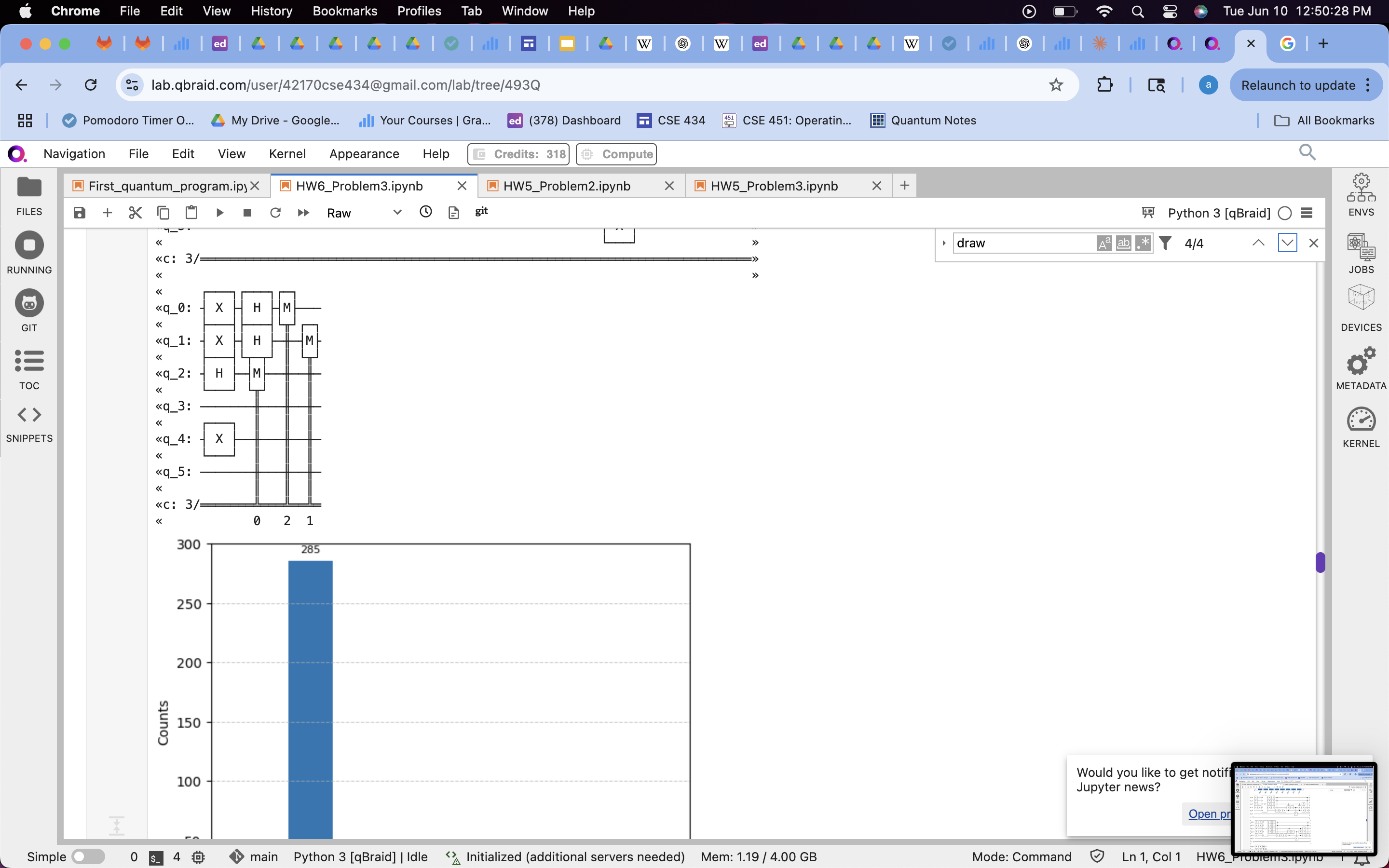Viewport: 1389px width, 868px height.
Task: Click the main git branch in status bar
Action: tap(254, 856)
